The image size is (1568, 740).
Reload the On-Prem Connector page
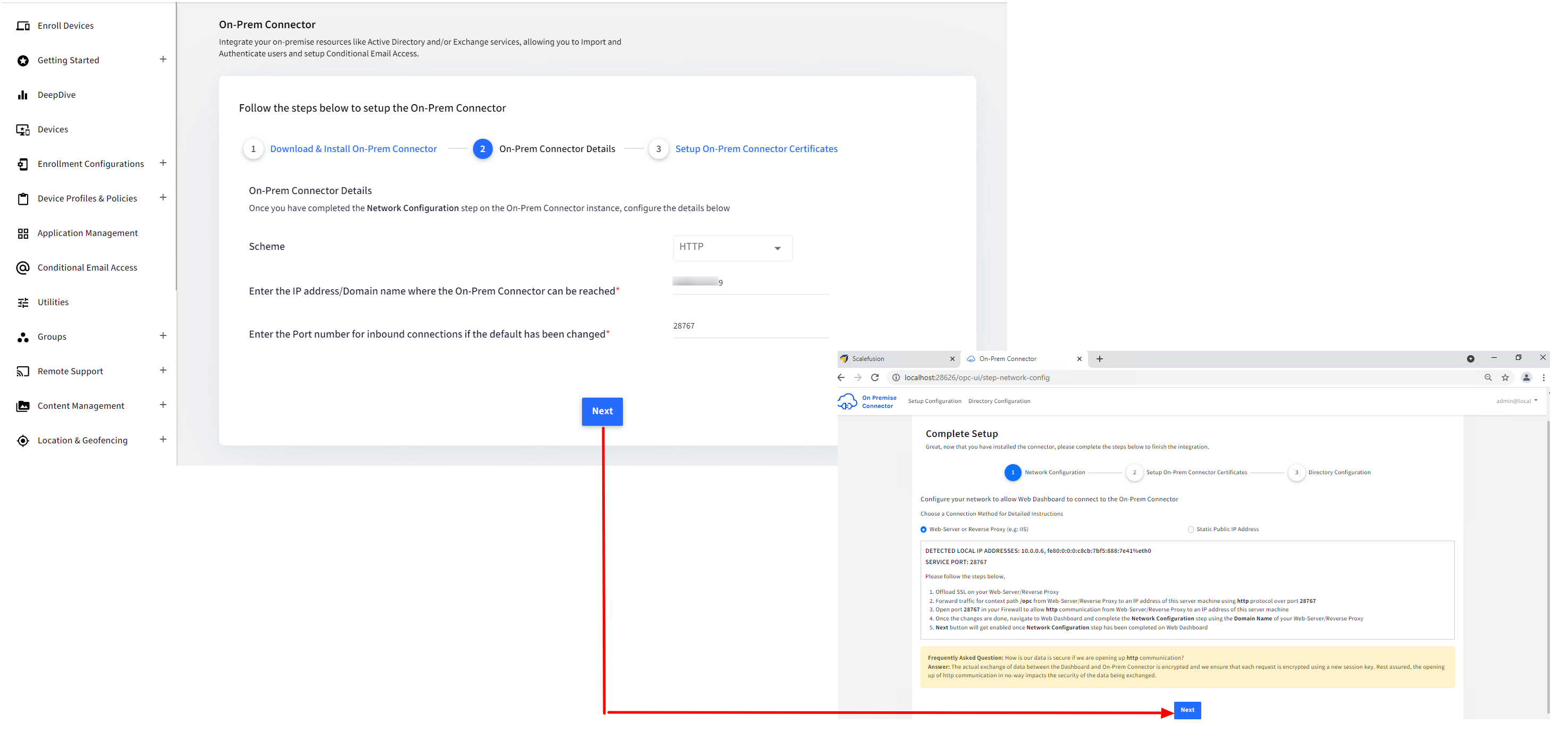coord(875,377)
